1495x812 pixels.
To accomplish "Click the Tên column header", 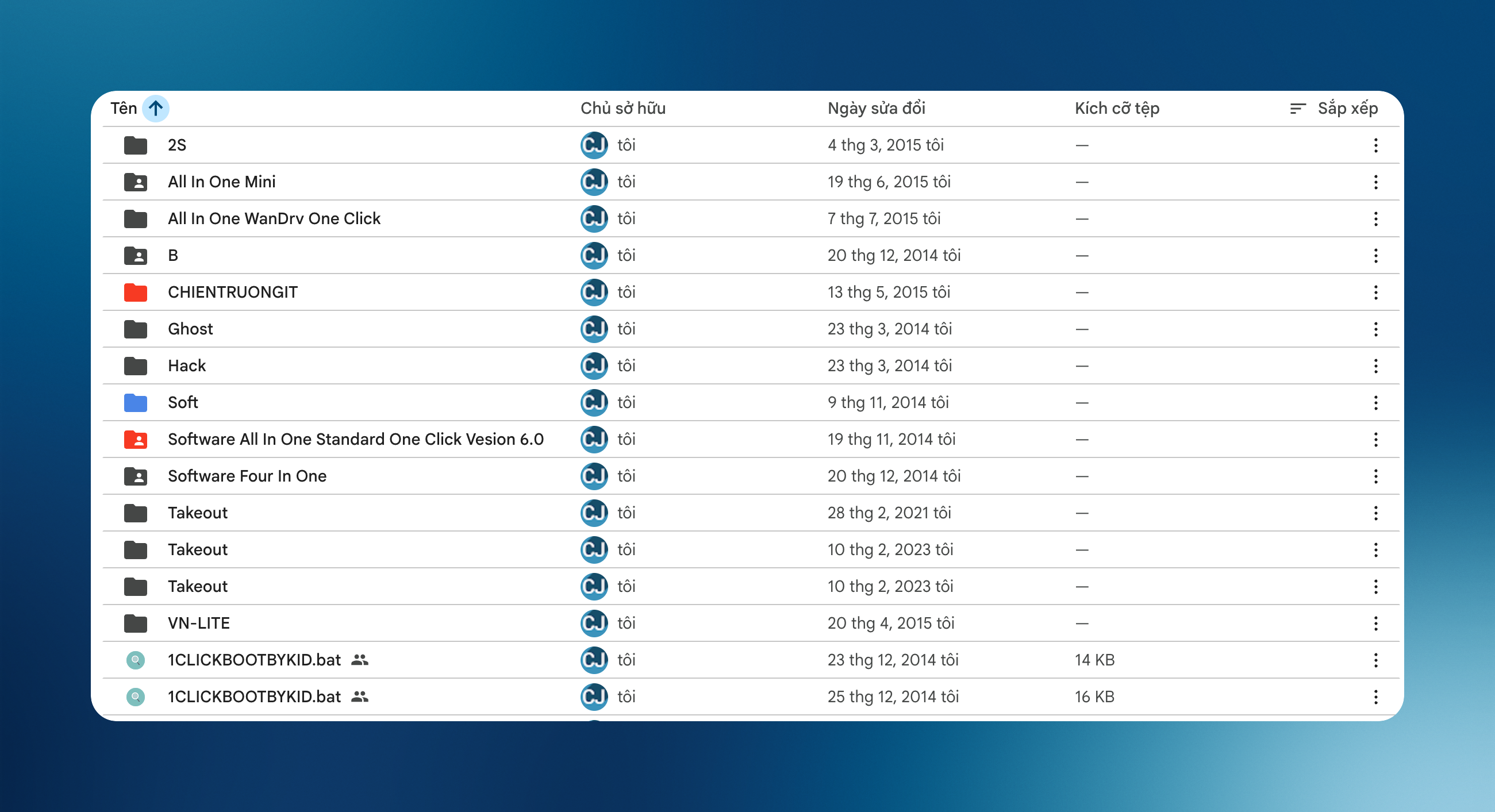I will tap(124, 108).
